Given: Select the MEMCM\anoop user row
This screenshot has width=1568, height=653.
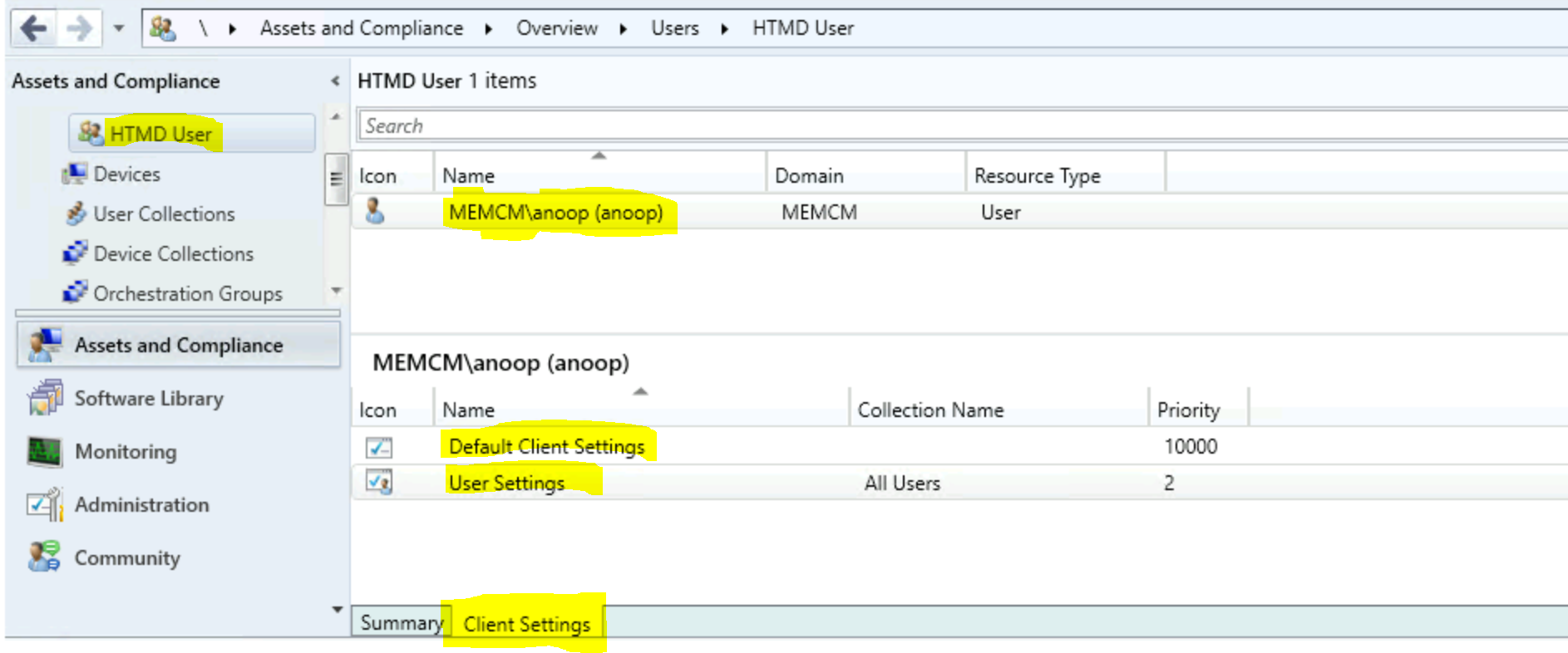Looking at the screenshot, I should (x=555, y=213).
